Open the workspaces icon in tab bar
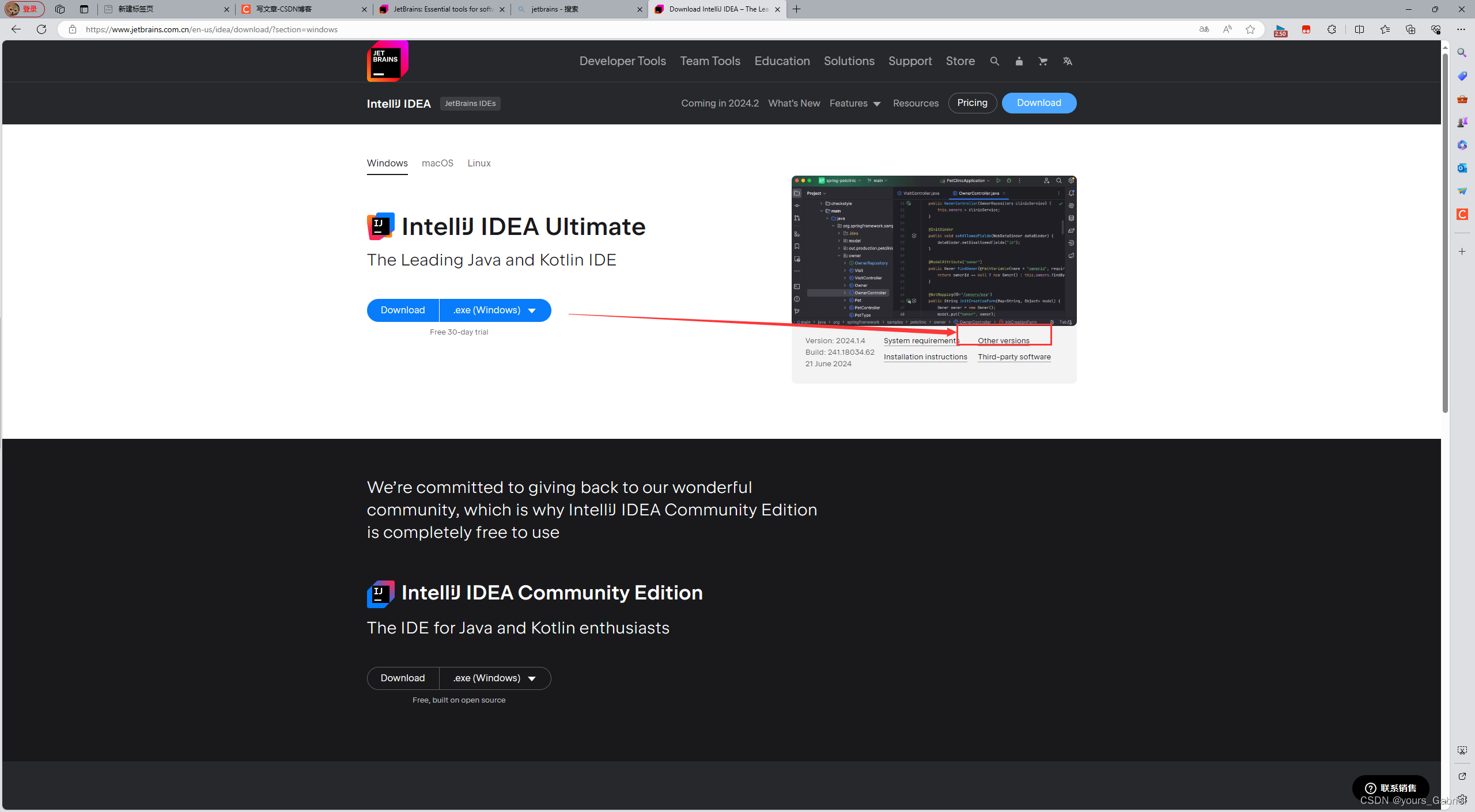 click(x=60, y=9)
